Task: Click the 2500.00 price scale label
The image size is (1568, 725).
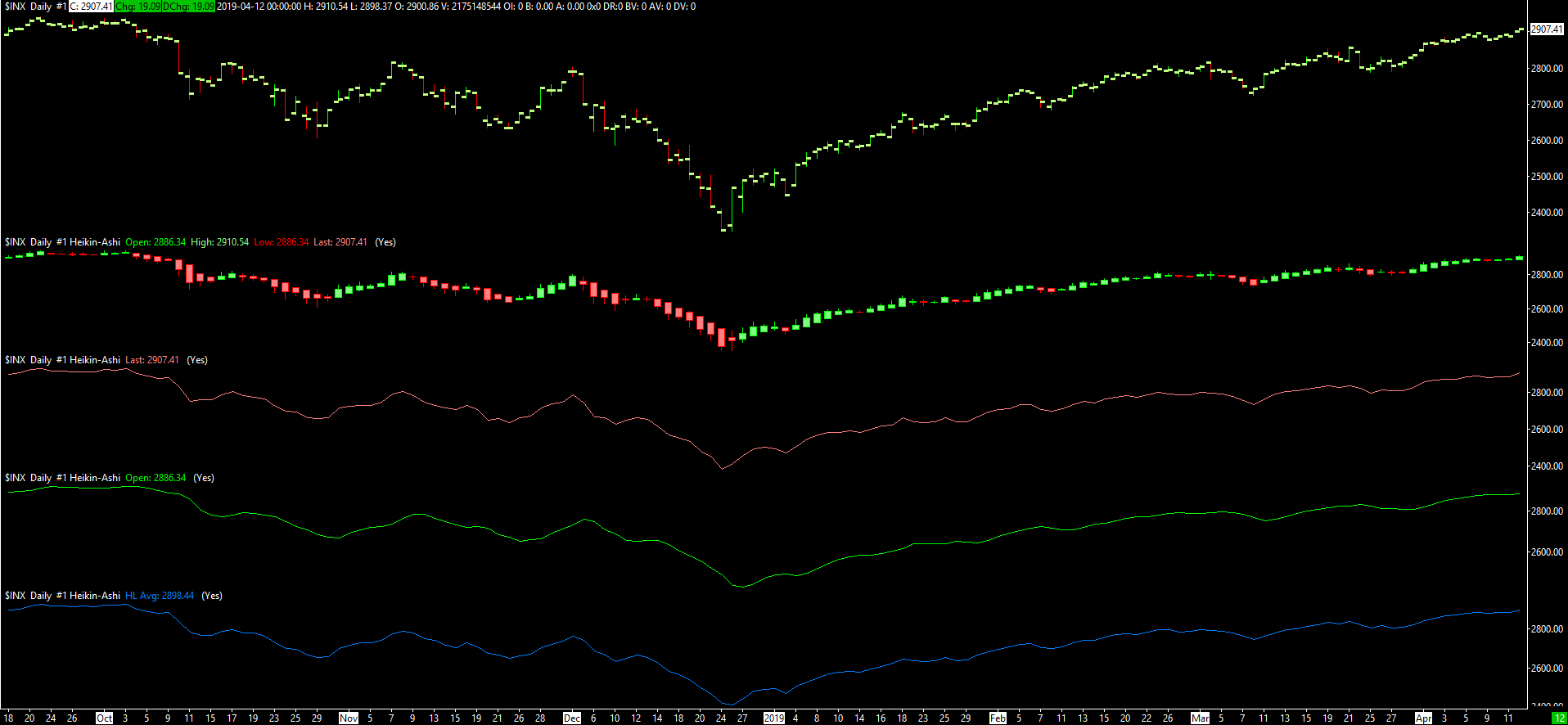Action: click(1547, 177)
